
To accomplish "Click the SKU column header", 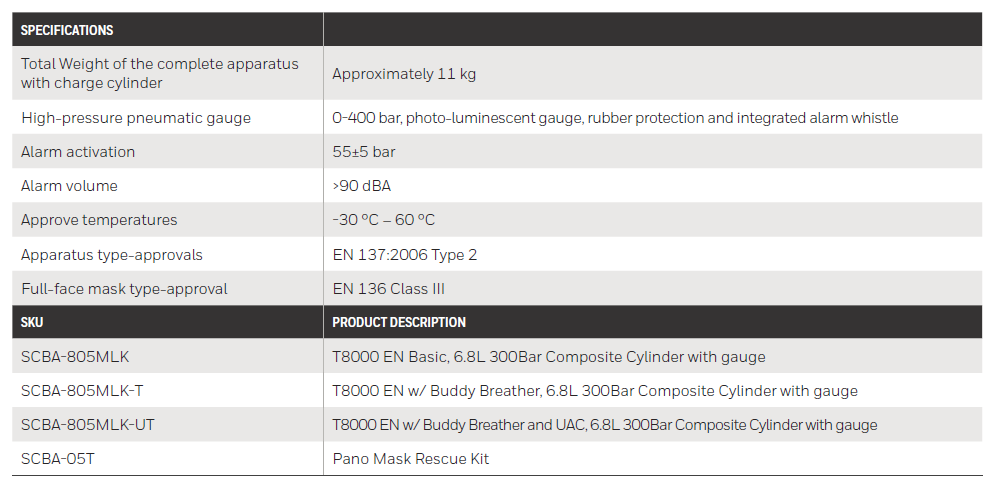I will (x=32, y=323).
